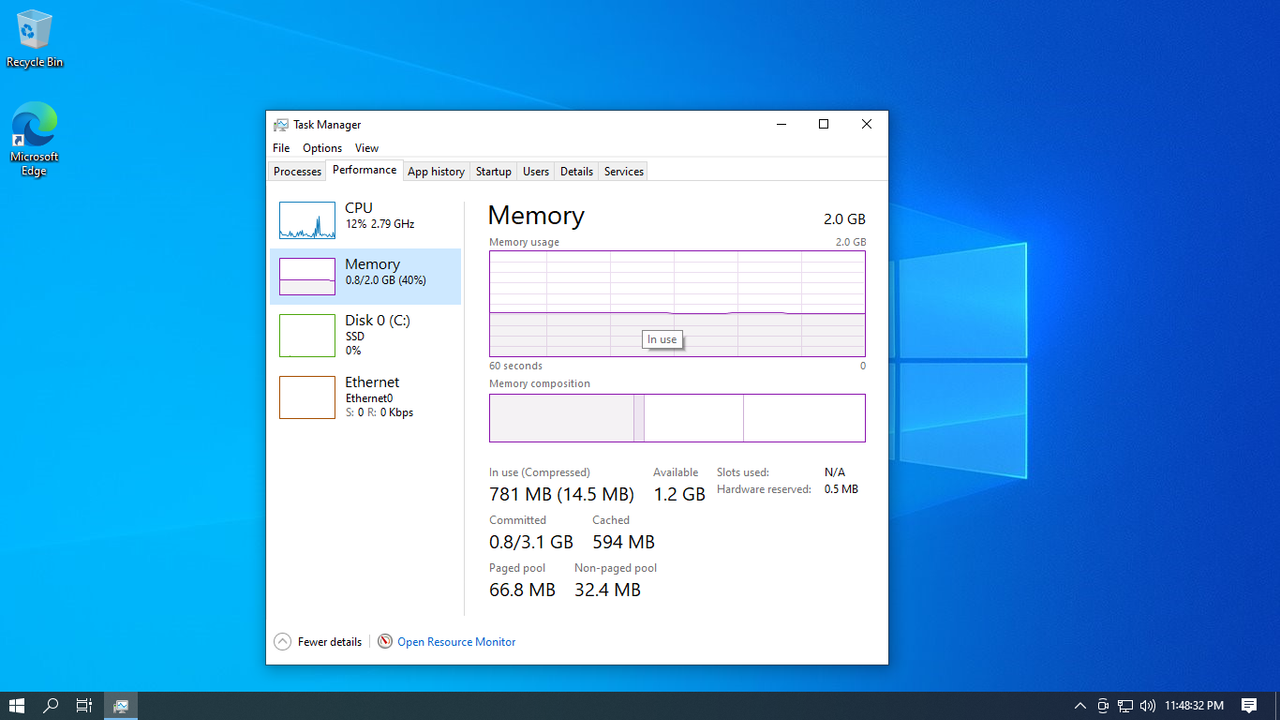Switch to the App history tab
The height and width of the screenshot is (720, 1280).
[x=436, y=171]
